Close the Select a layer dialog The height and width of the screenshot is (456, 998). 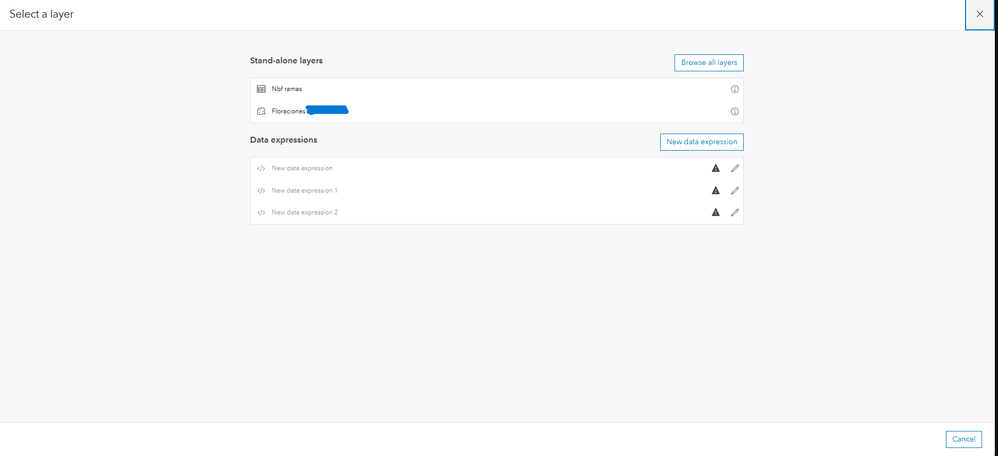point(979,14)
